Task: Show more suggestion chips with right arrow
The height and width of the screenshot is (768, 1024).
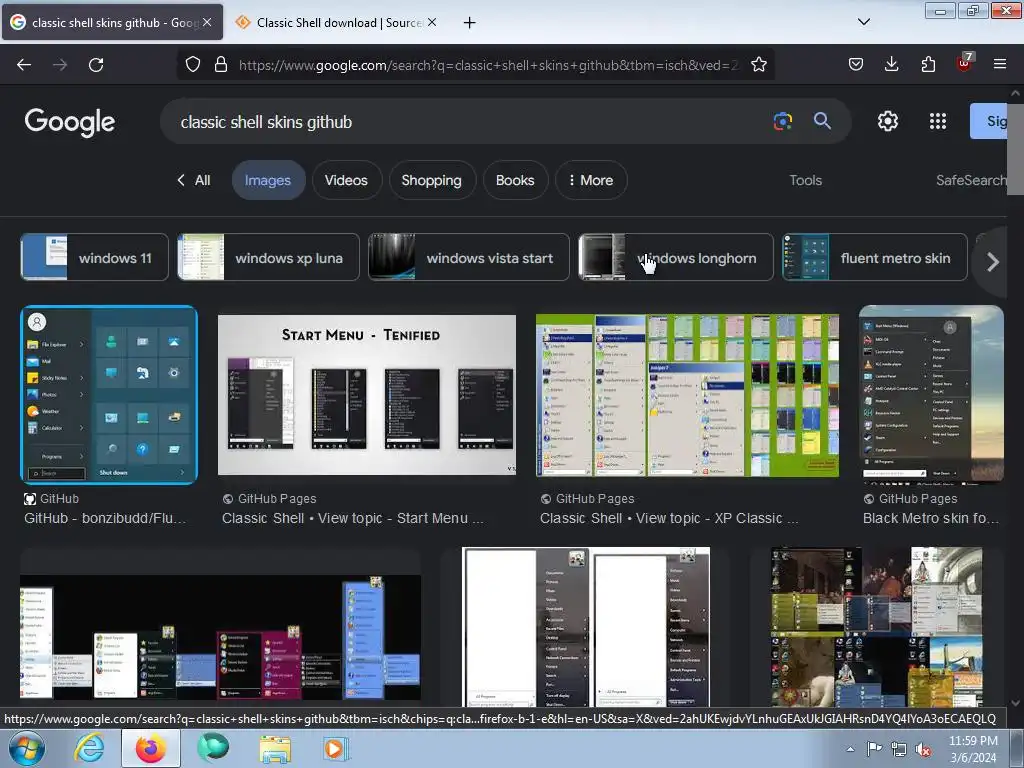Action: [x=993, y=262]
